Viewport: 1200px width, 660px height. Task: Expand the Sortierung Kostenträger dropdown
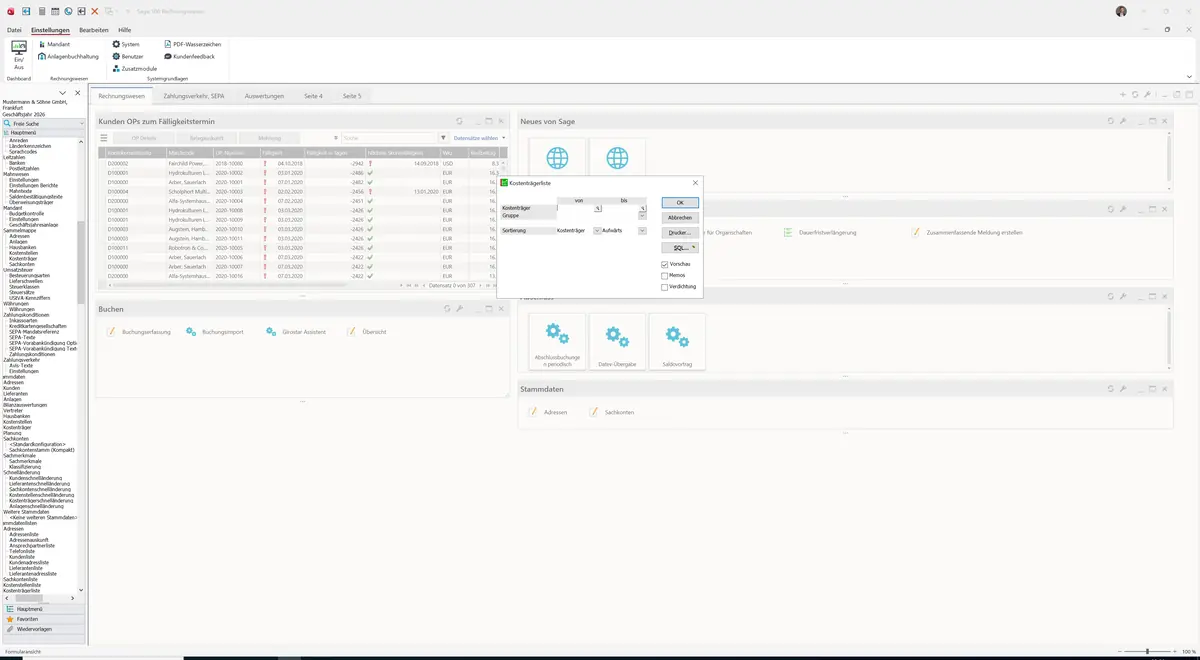tap(597, 230)
